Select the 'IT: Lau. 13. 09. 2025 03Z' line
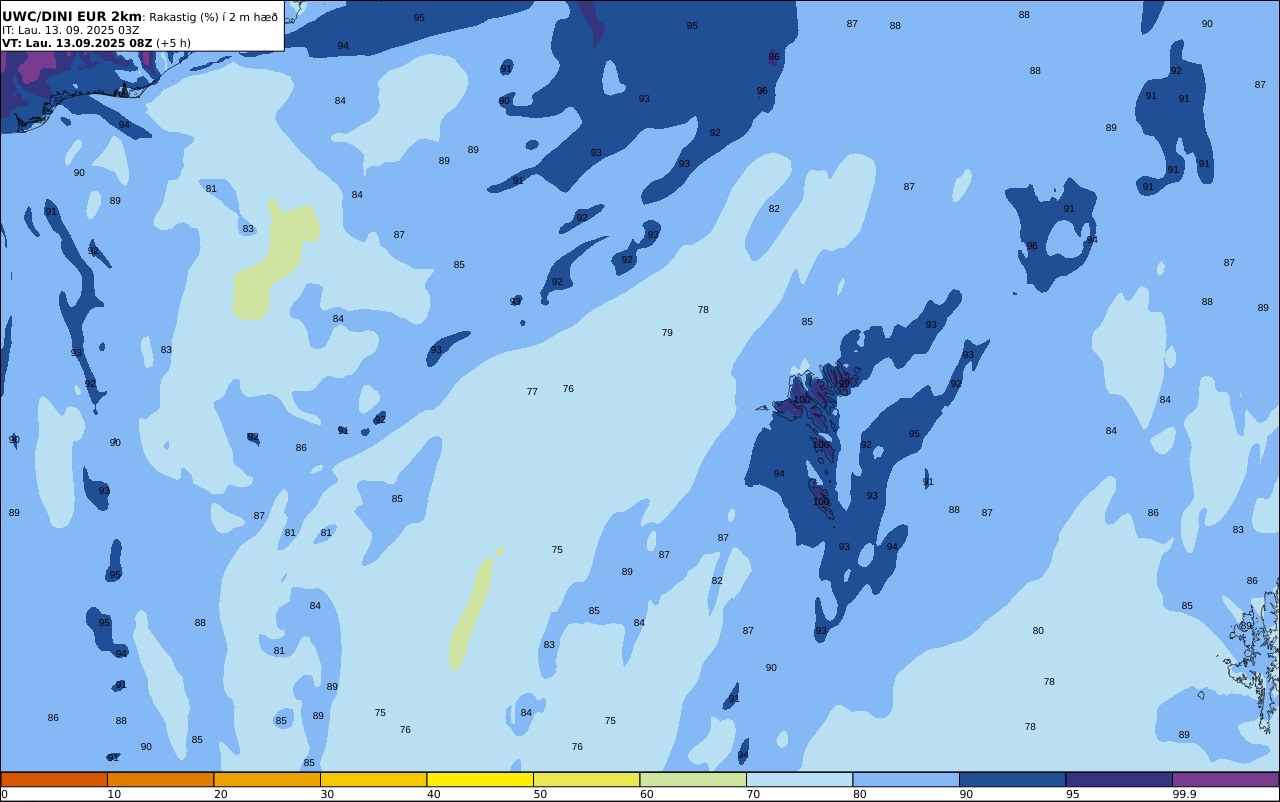The image size is (1280, 802). [x=71, y=30]
